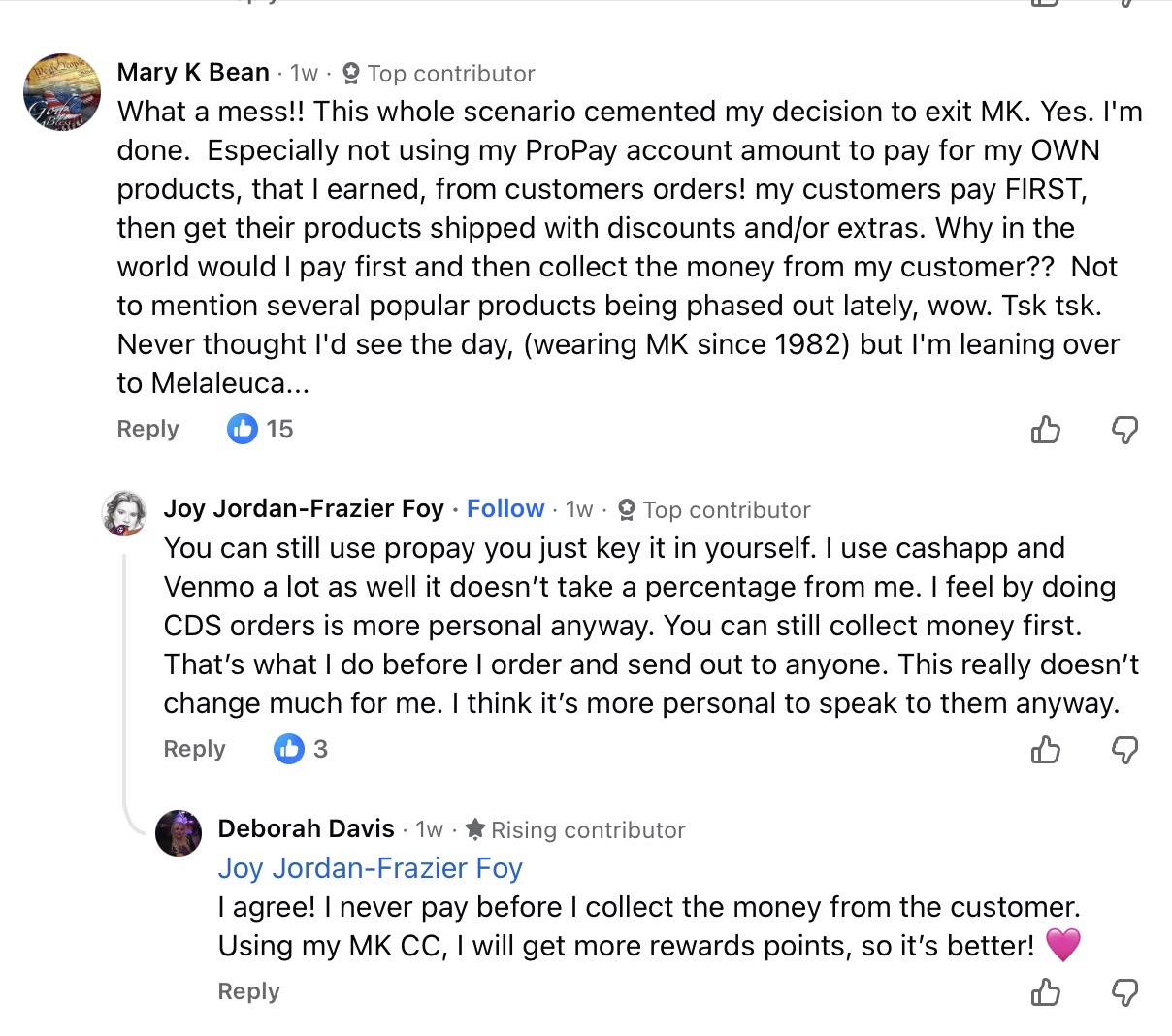The image size is (1172, 1036).
Task: Open Mary K Bean's profile picture
Action: coord(62,92)
